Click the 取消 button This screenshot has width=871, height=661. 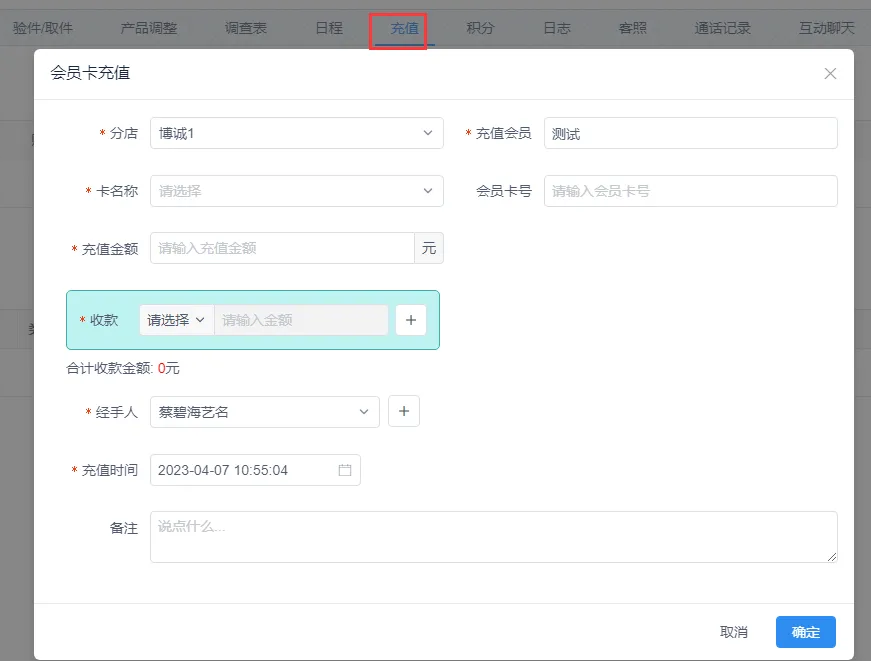[x=733, y=632]
